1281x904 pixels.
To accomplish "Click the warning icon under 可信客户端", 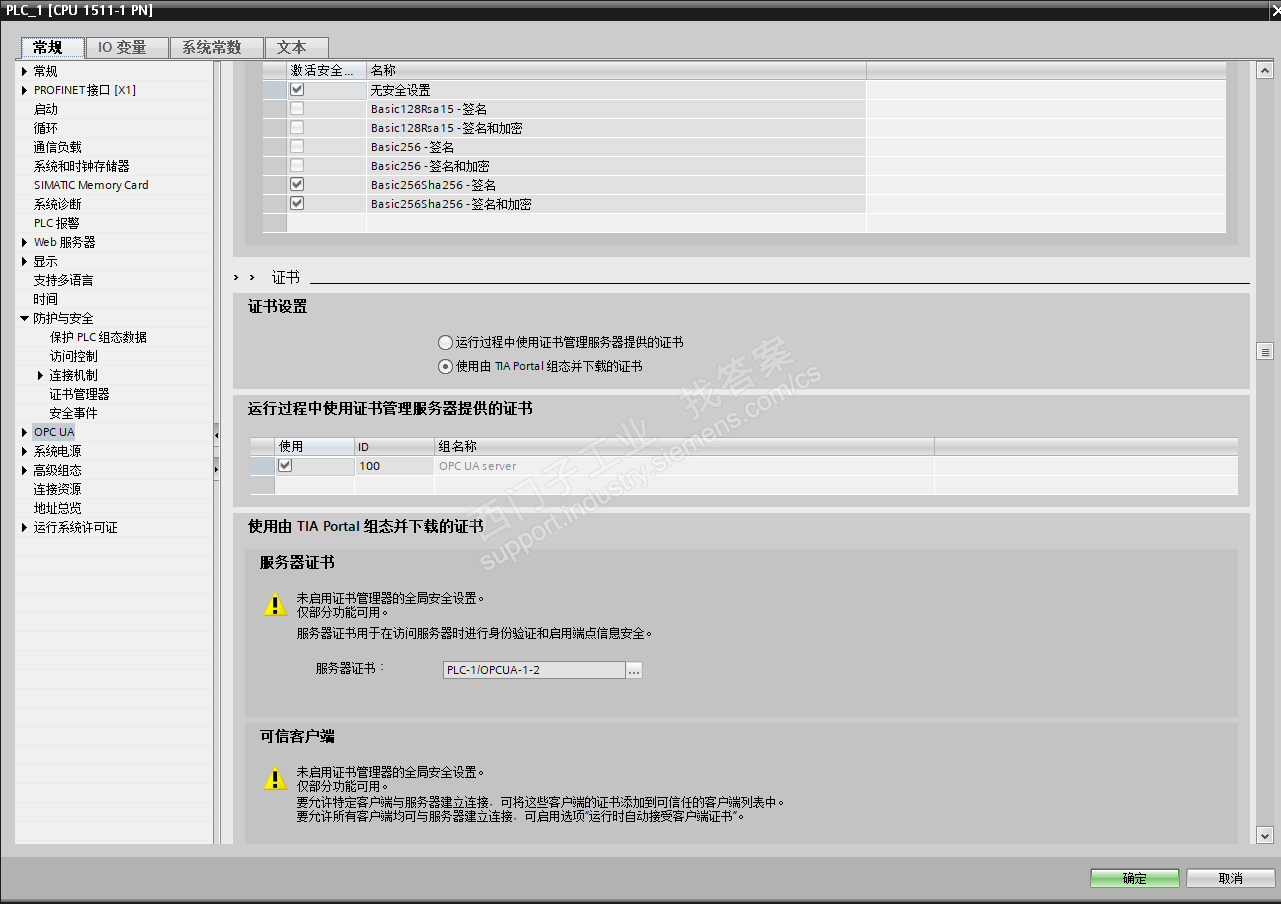I will (x=274, y=779).
